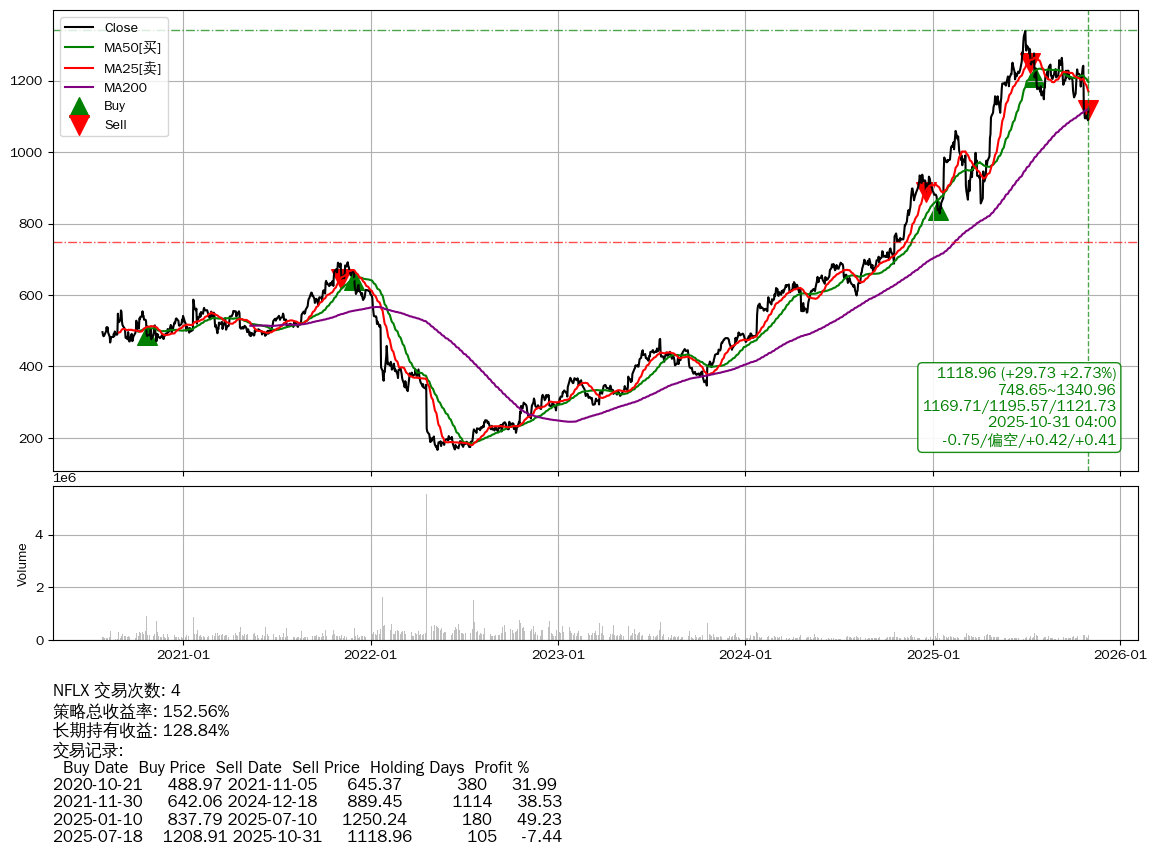Image resolution: width=1157 pixels, height=855 pixels.
Task: Click the Volume y-axis label
Action: pyautogui.click(x=22, y=564)
